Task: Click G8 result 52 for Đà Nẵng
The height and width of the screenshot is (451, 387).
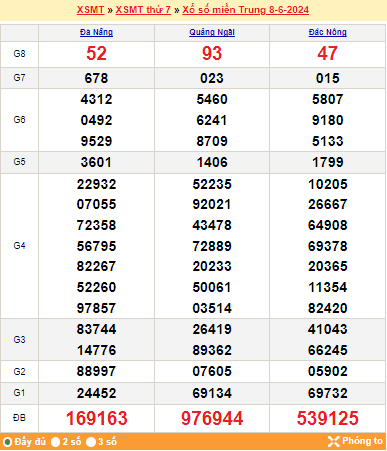Action: tap(96, 53)
